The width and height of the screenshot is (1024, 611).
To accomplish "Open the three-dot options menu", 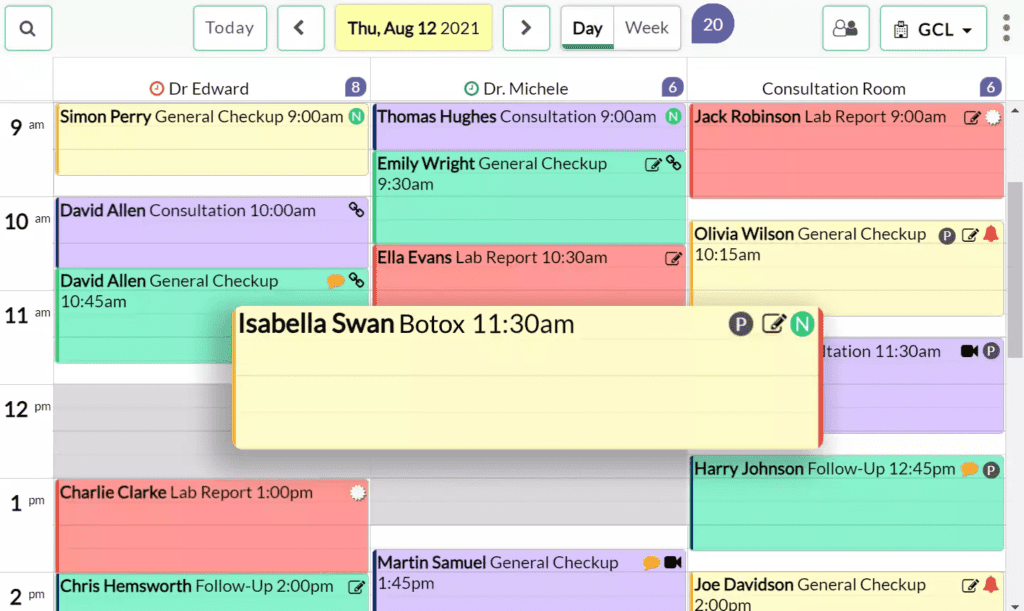I will (x=1006, y=28).
